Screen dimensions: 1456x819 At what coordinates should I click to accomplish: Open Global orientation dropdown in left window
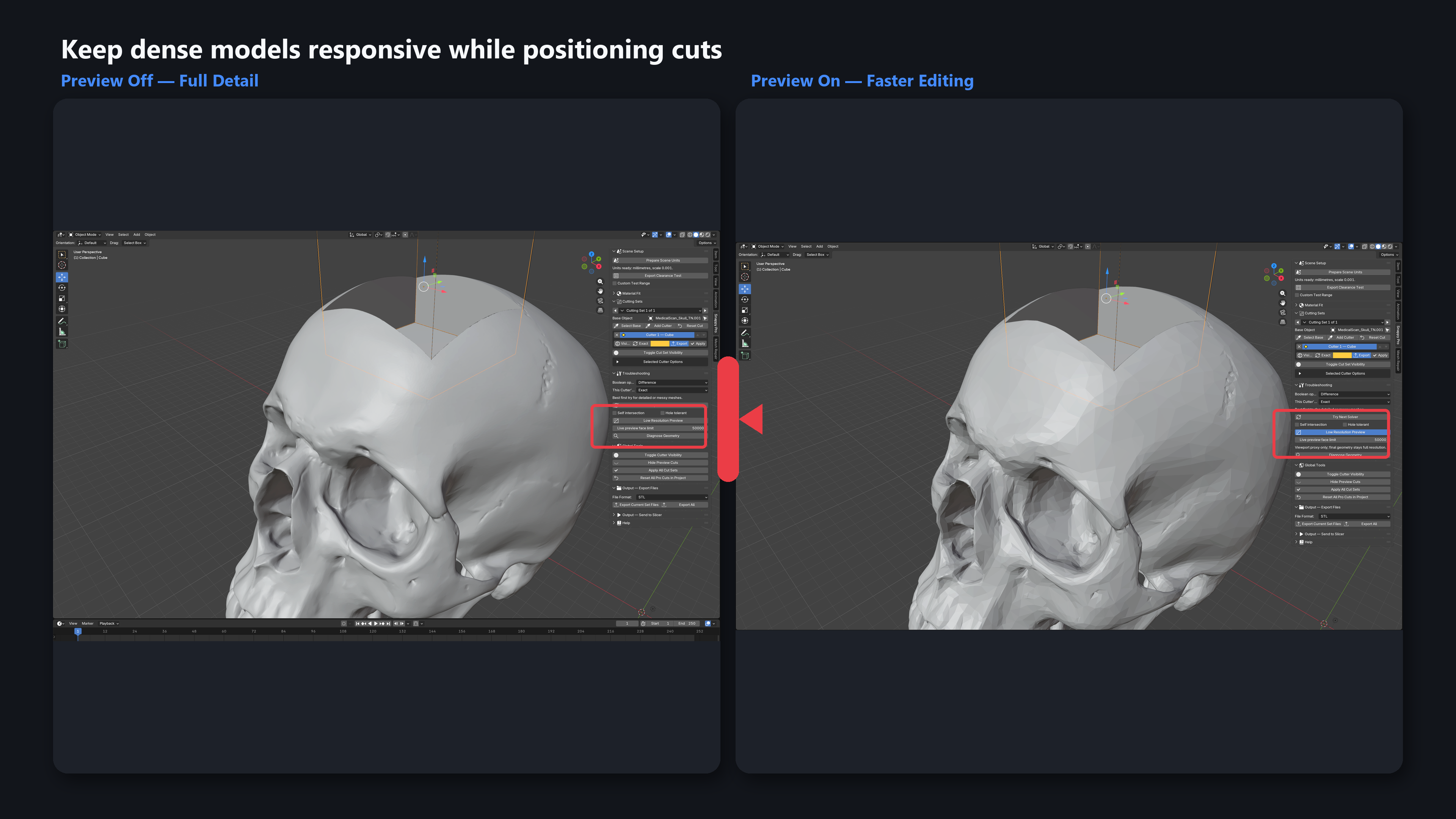[361, 235]
